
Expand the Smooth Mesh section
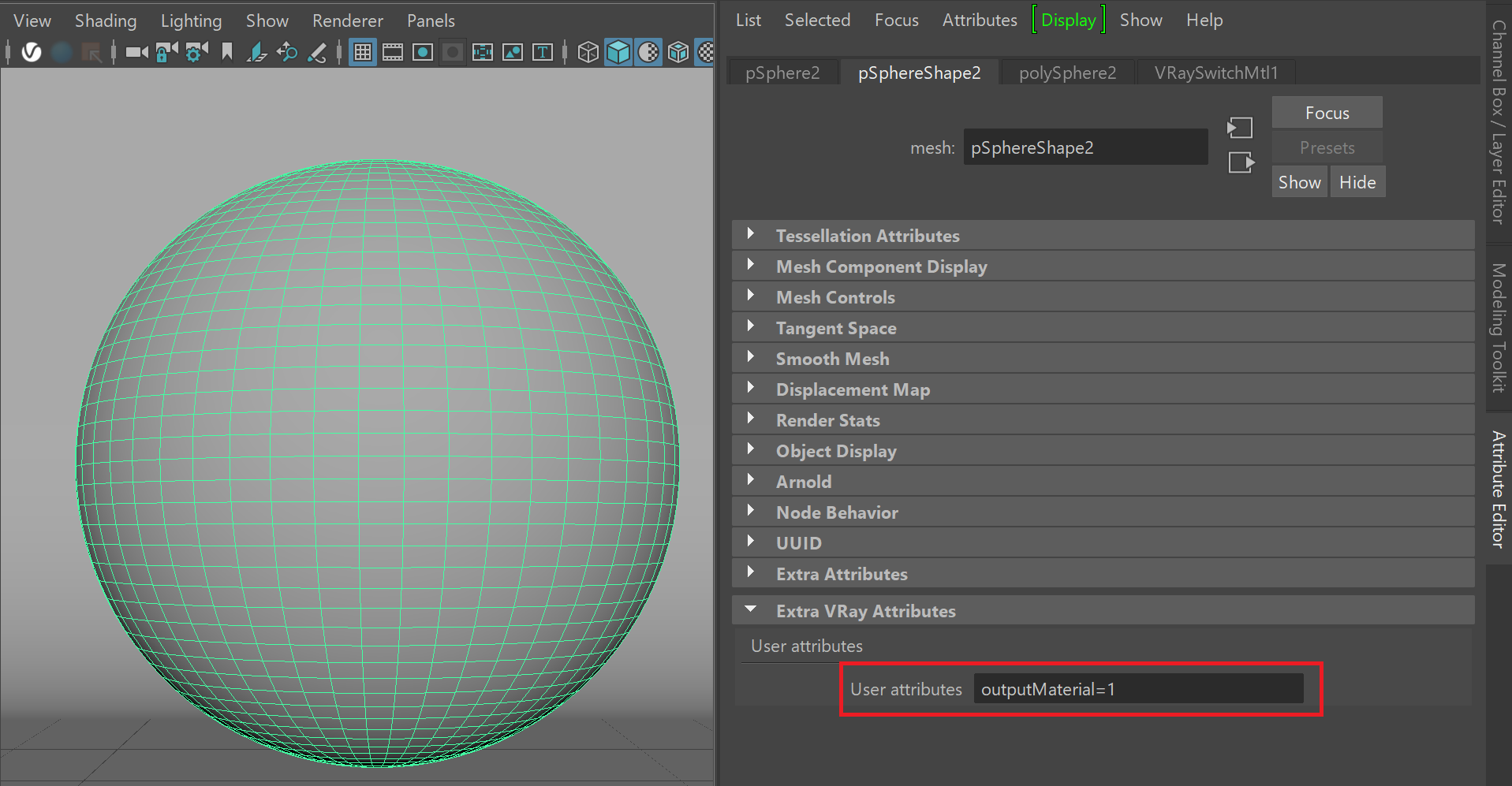pos(1103,359)
